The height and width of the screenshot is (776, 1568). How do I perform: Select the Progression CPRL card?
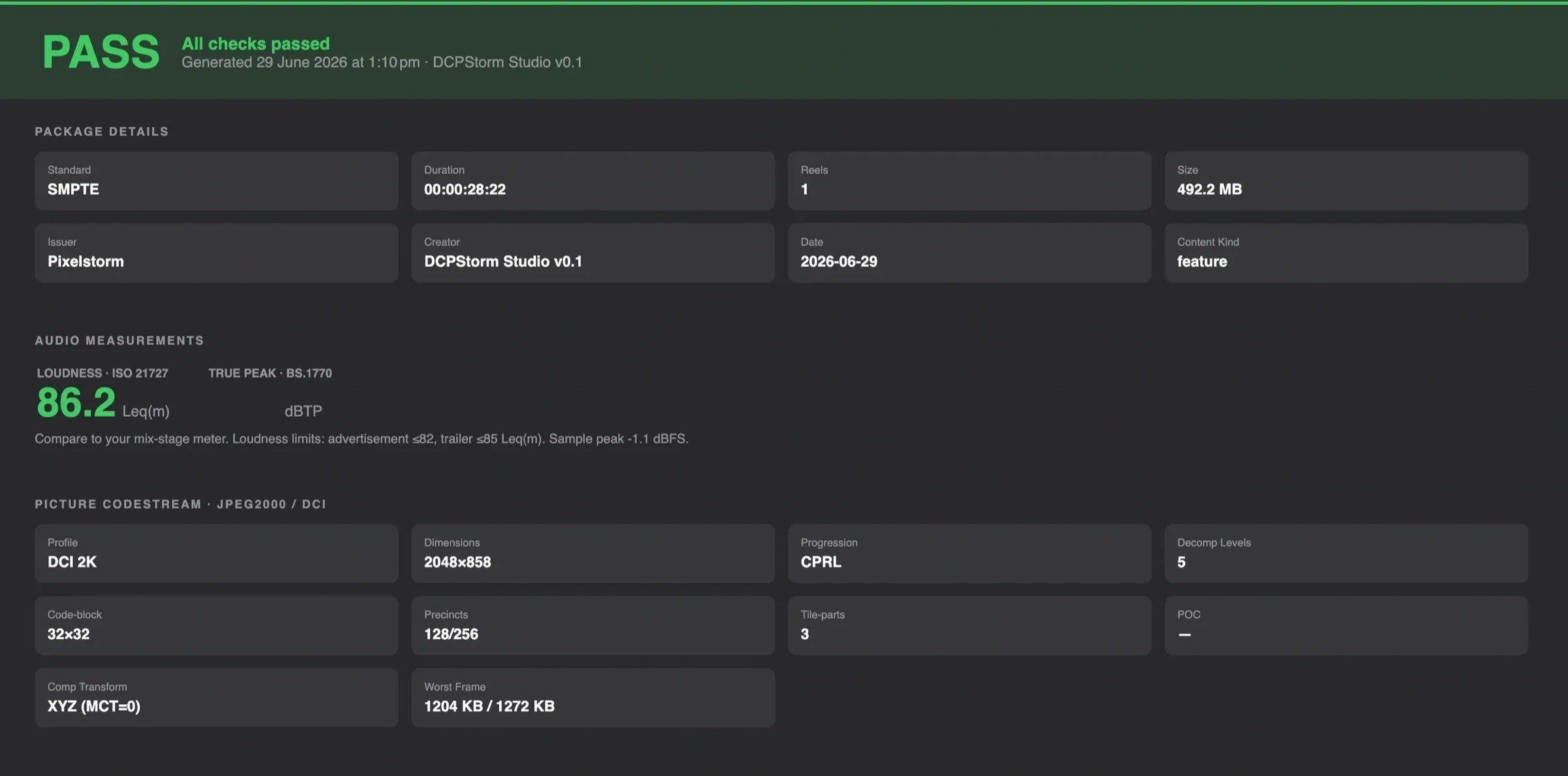tap(970, 553)
